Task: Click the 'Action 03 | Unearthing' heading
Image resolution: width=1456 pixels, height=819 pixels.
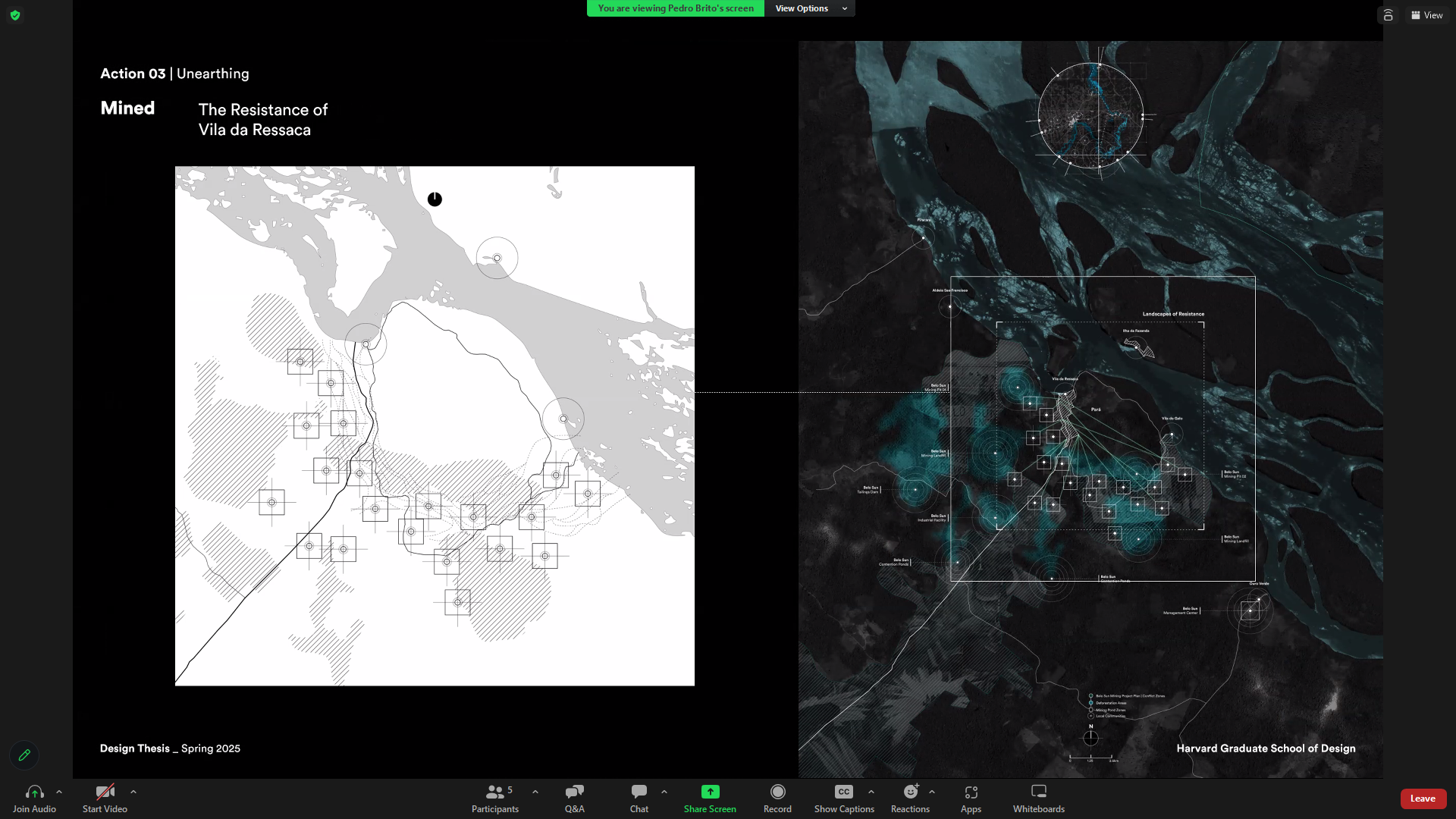Action: (174, 74)
